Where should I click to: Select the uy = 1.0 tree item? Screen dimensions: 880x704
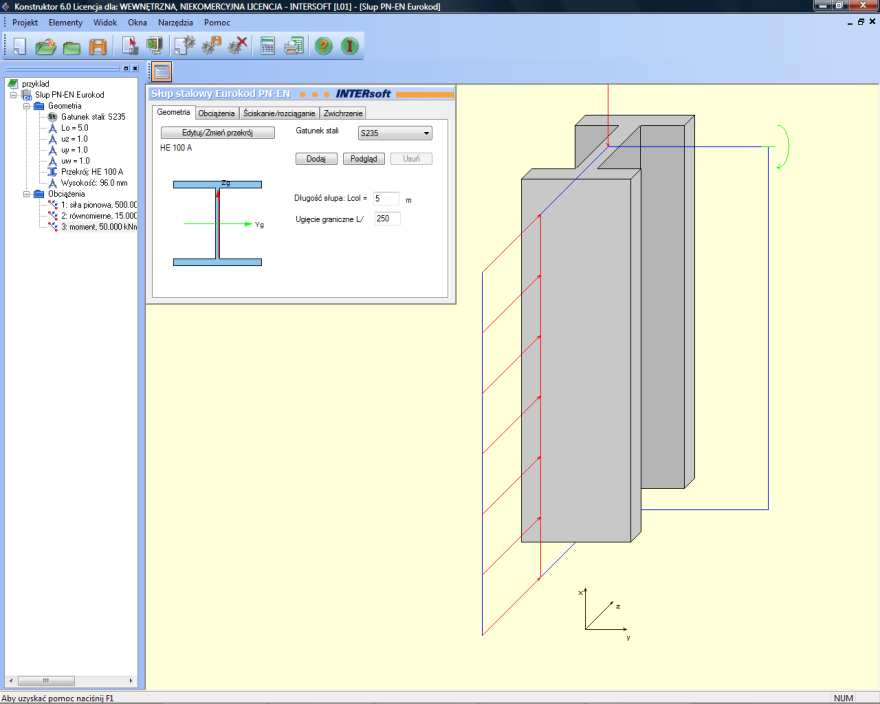point(75,150)
